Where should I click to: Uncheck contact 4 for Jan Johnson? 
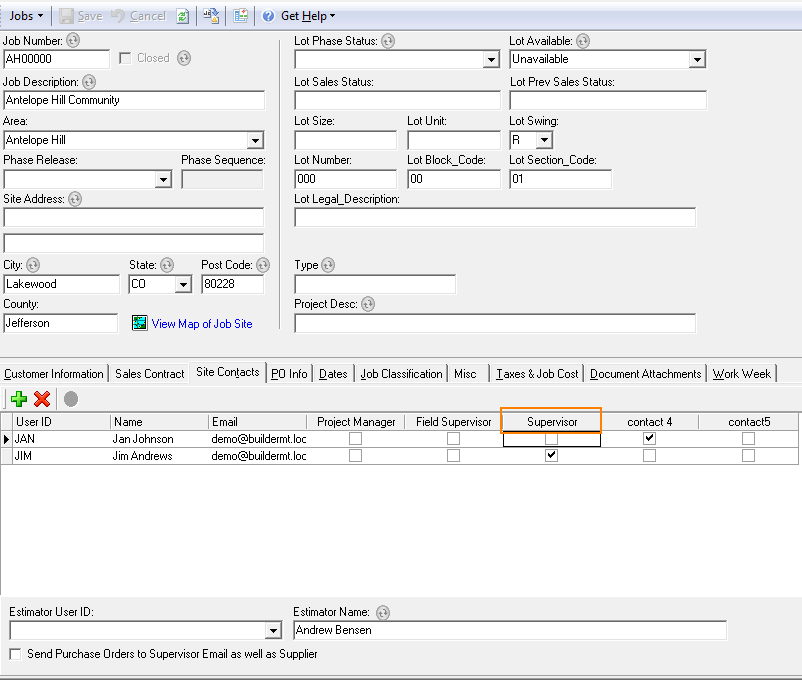tap(650, 439)
